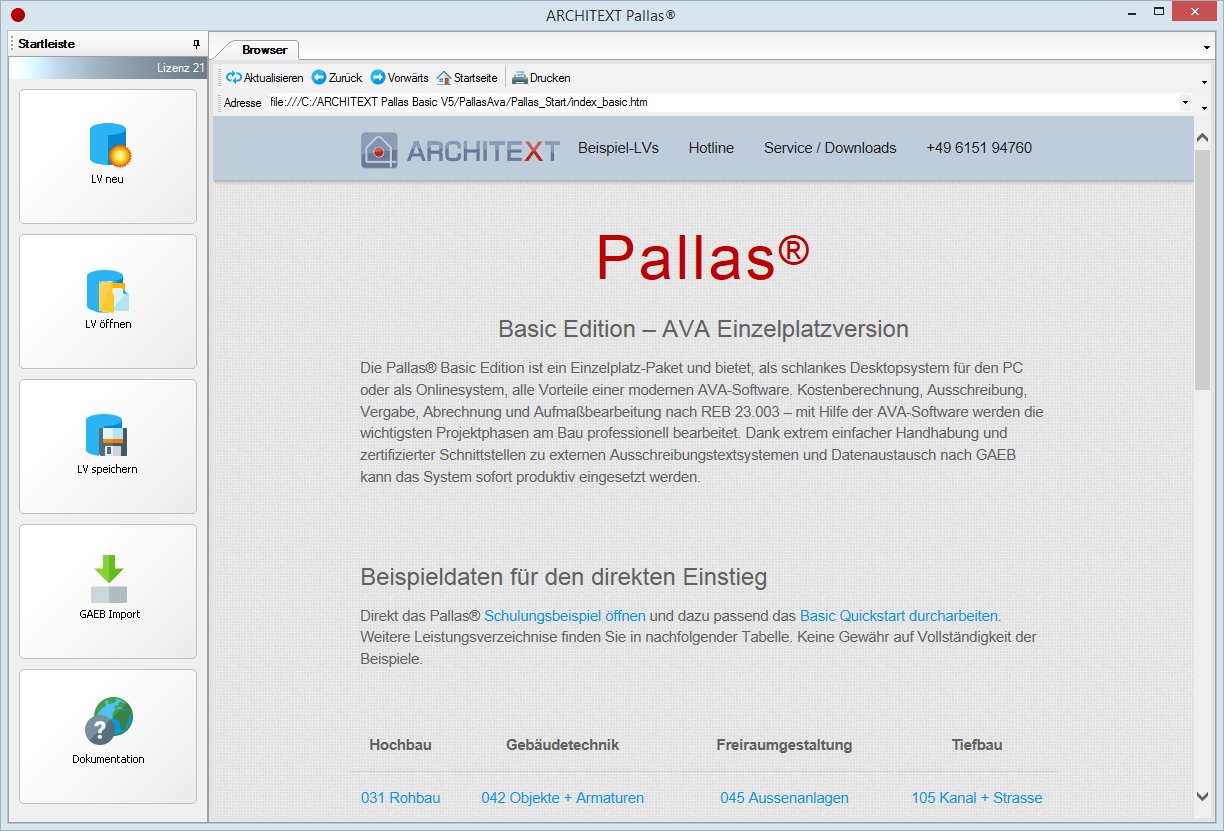
Task: Open the address bar dropdown arrow
Action: 1185,102
